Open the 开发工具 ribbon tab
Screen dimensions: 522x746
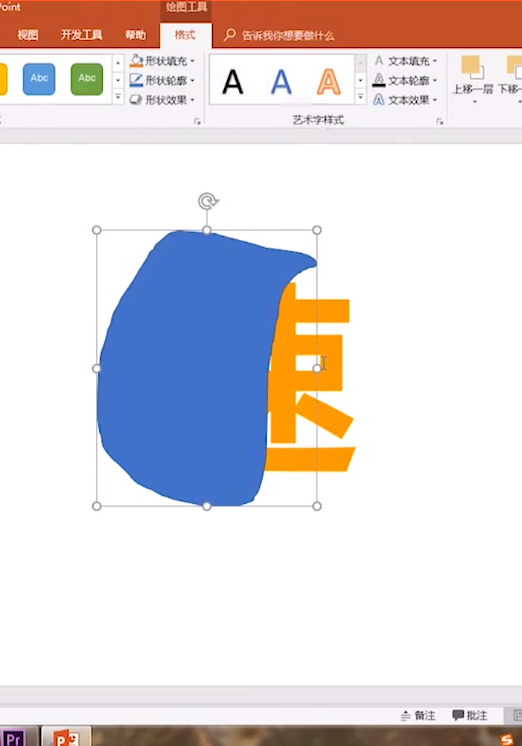coord(81,35)
